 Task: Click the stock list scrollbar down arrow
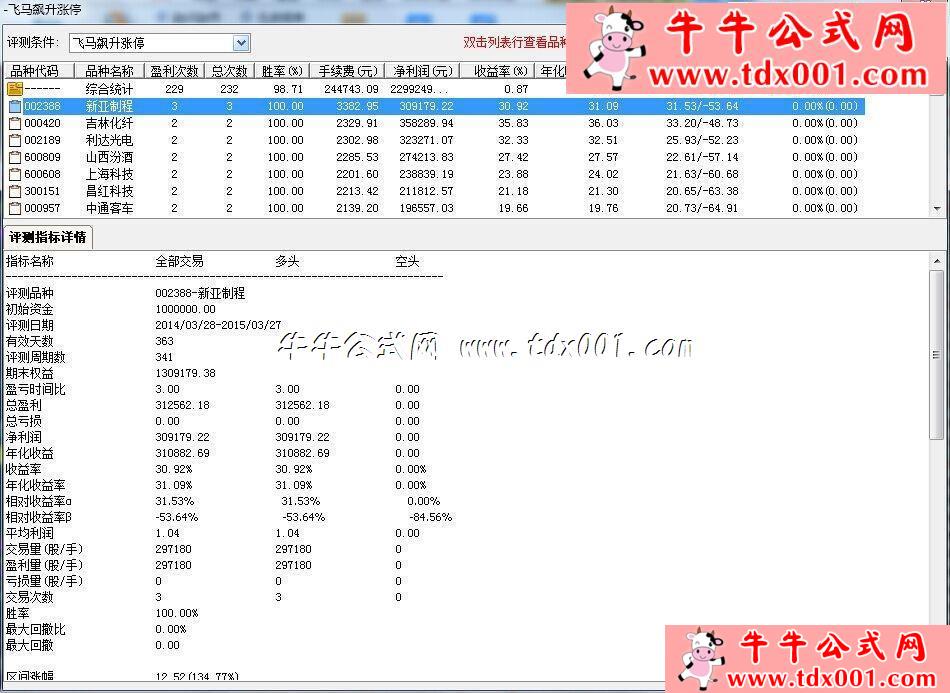[x=937, y=208]
